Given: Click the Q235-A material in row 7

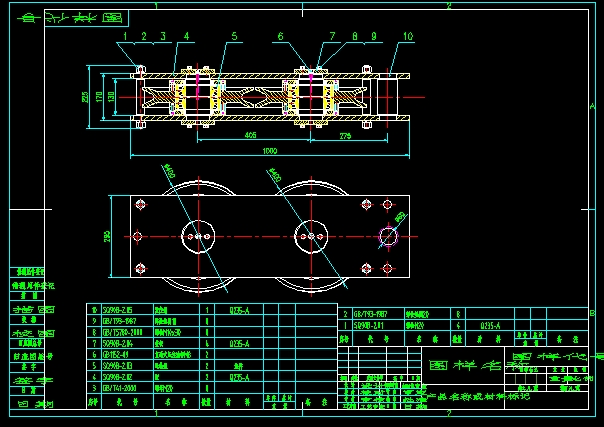Looking at the screenshot, I should coord(239,343).
